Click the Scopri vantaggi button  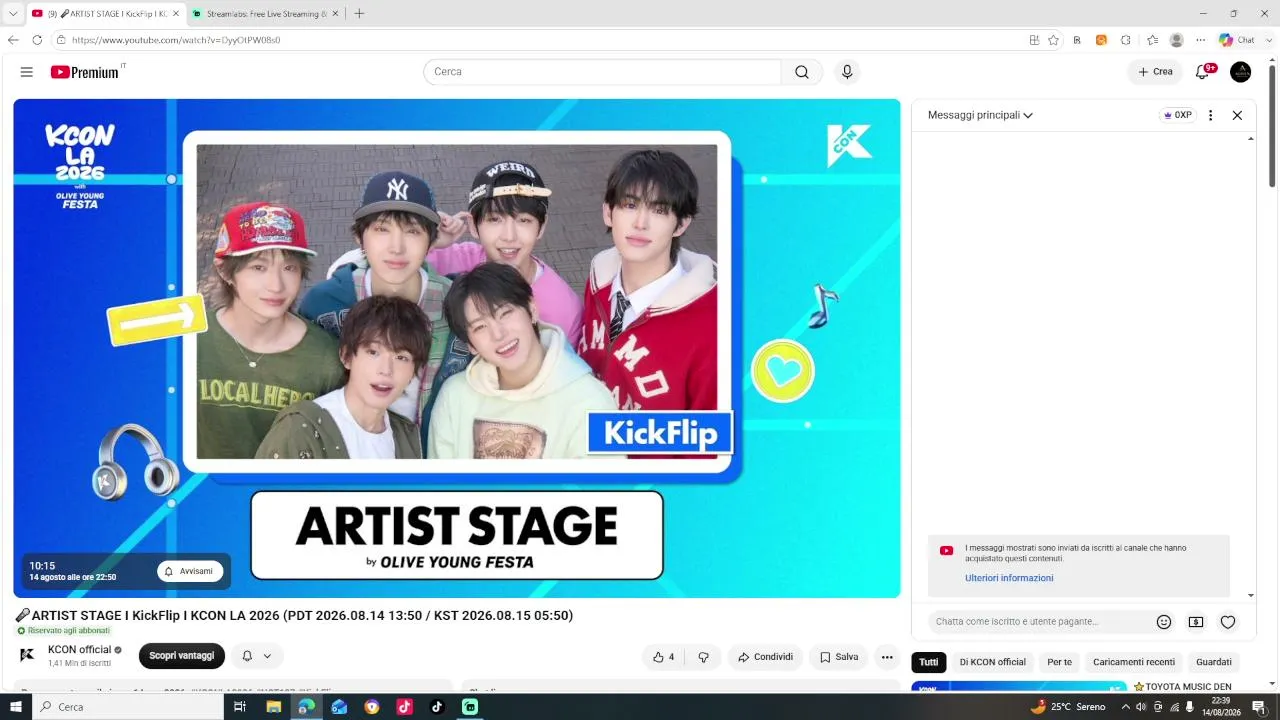tap(182, 656)
